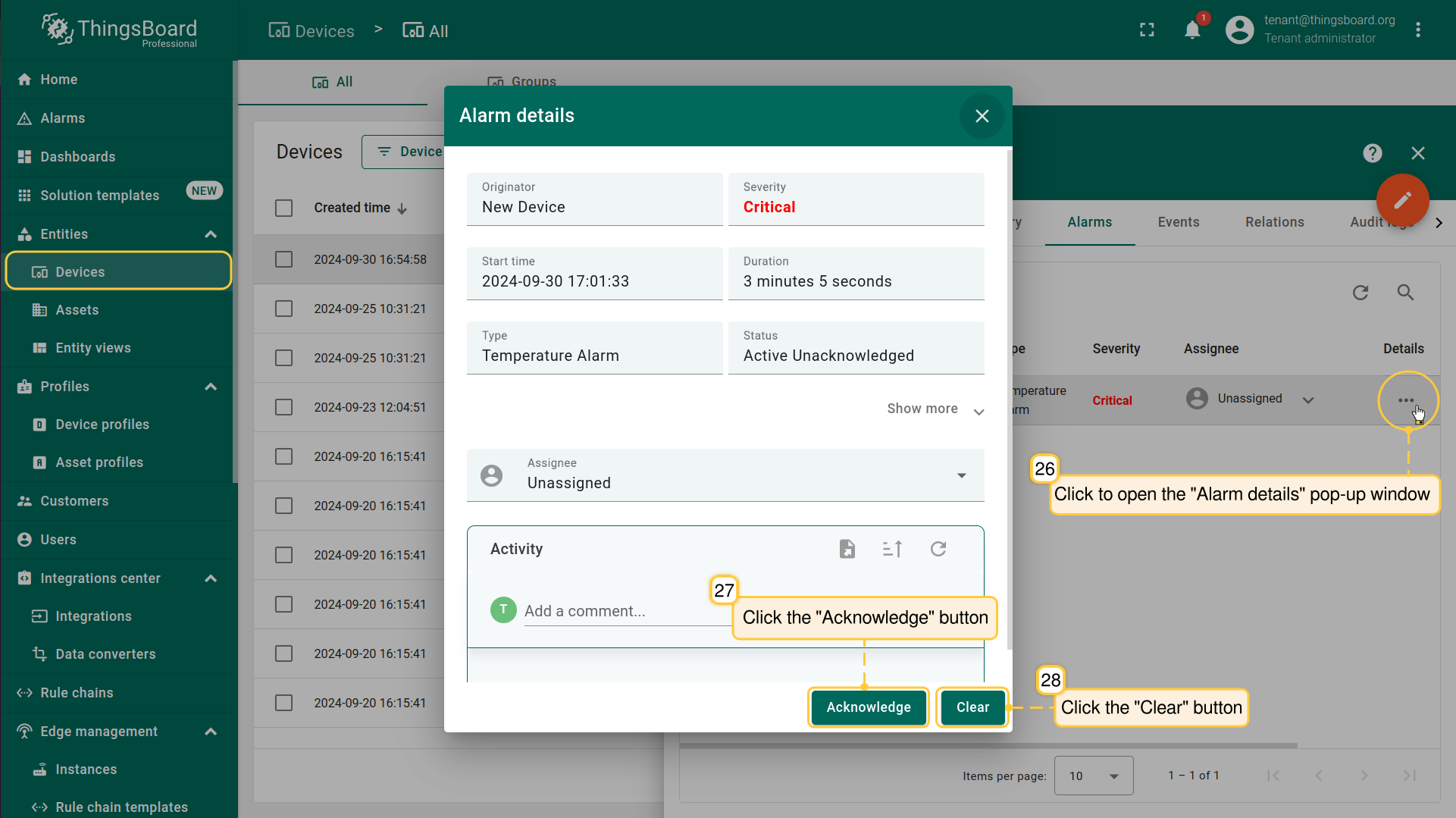The height and width of the screenshot is (818, 1456).
Task: Toggle fullscreen mode icon
Action: pyautogui.click(x=1147, y=30)
